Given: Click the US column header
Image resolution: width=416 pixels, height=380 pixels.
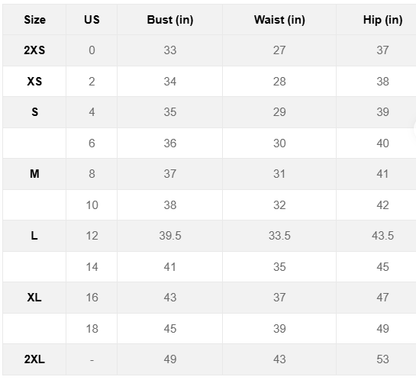Looking at the screenshot, I should point(92,20).
